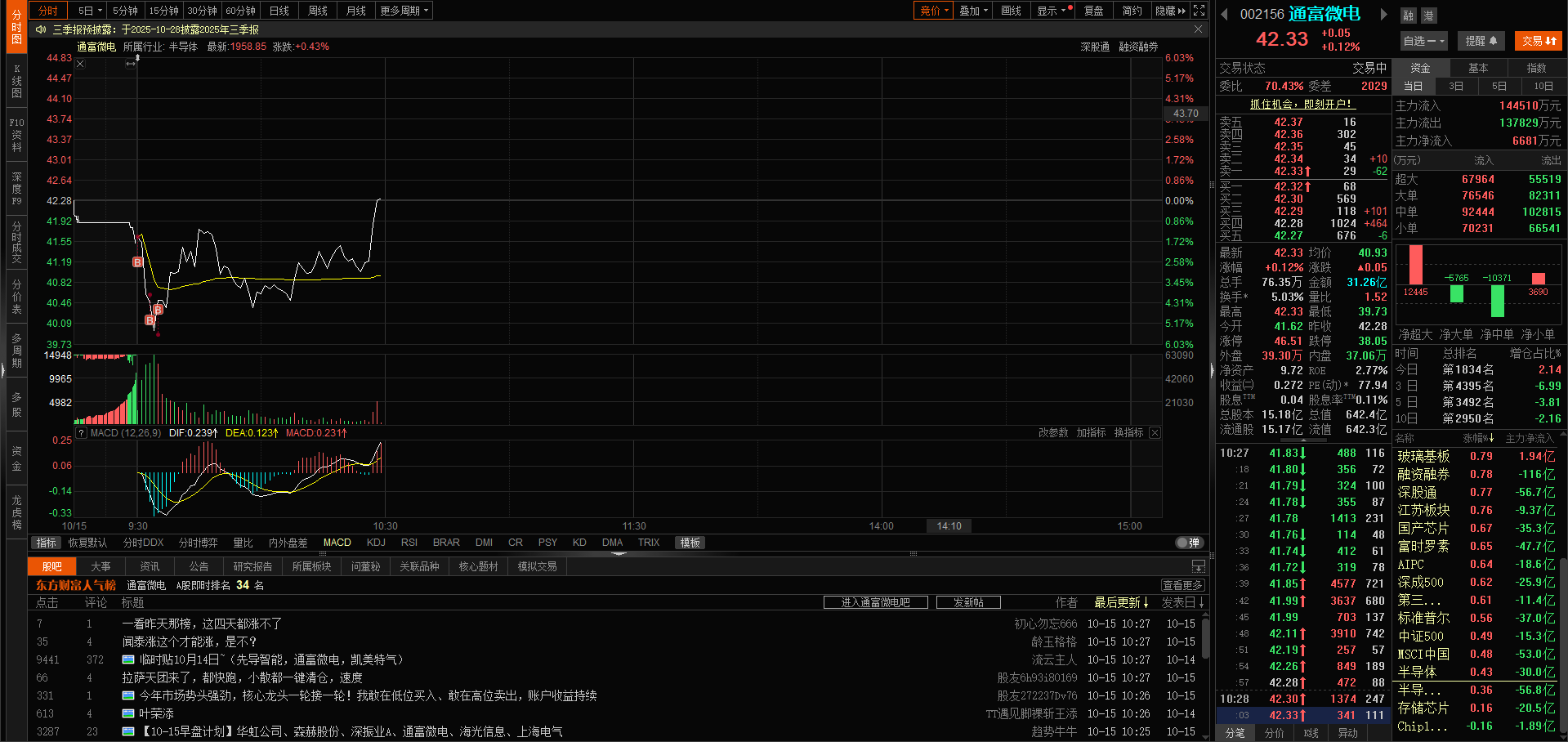1568x742 pixels.
Task: Open the 叠加 dropdown
Action: coord(973,11)
